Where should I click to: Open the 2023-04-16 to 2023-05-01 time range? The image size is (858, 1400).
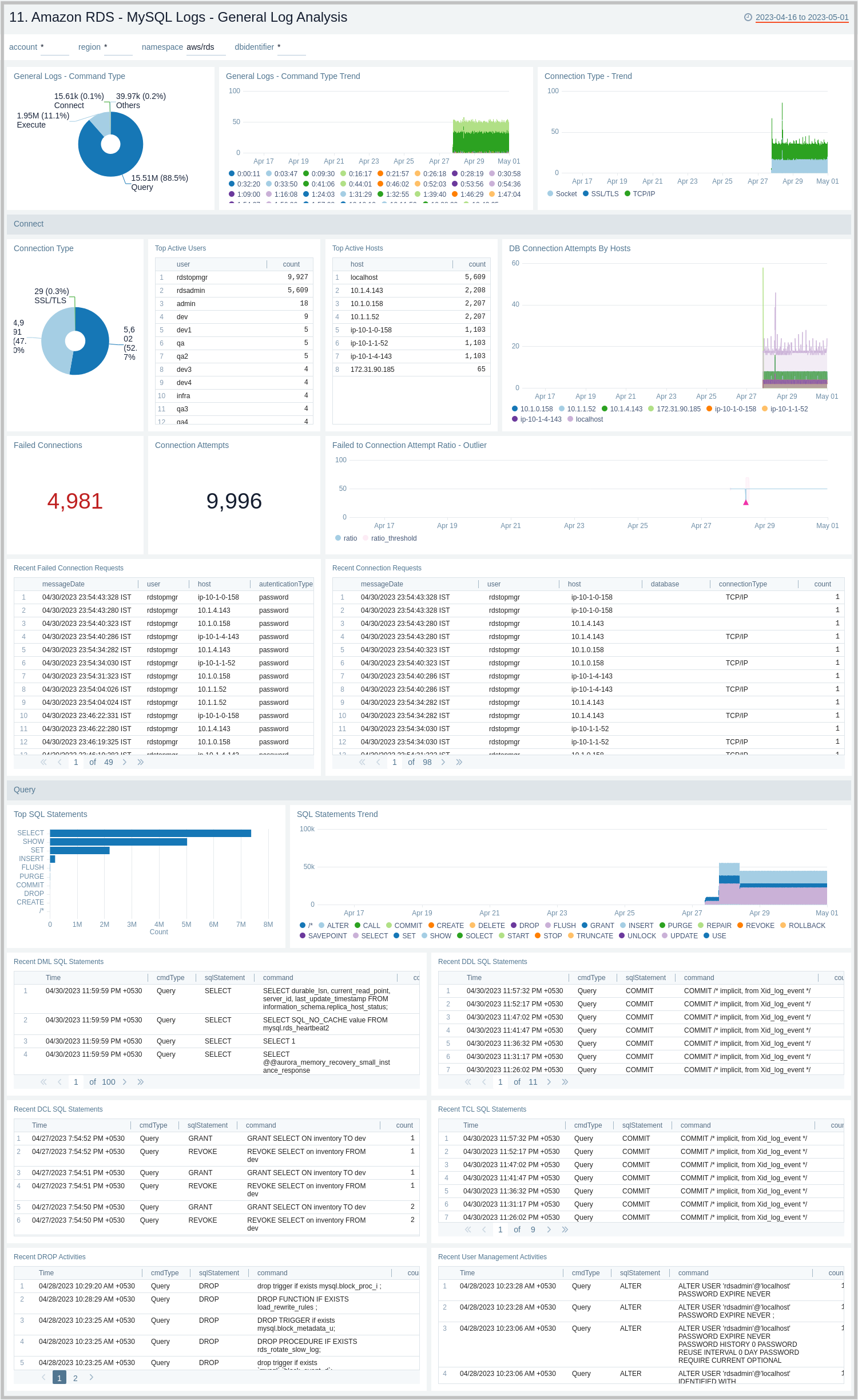(801, 17)
